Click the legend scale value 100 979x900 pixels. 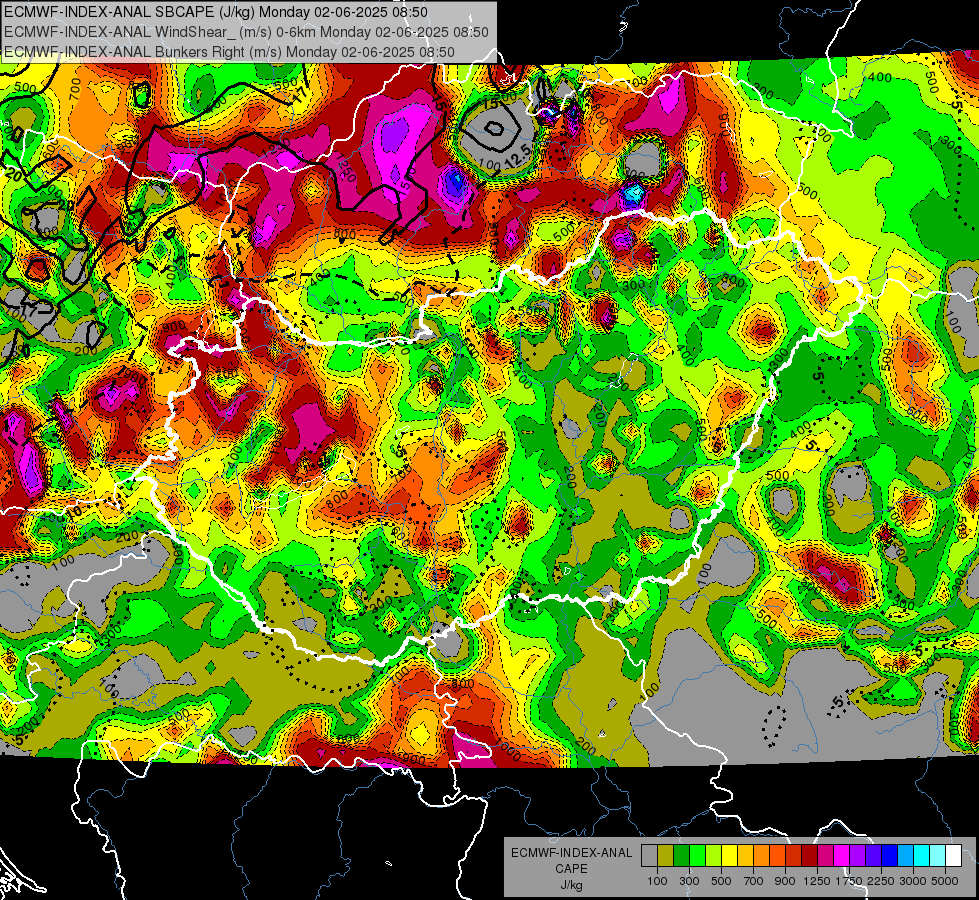657,881
